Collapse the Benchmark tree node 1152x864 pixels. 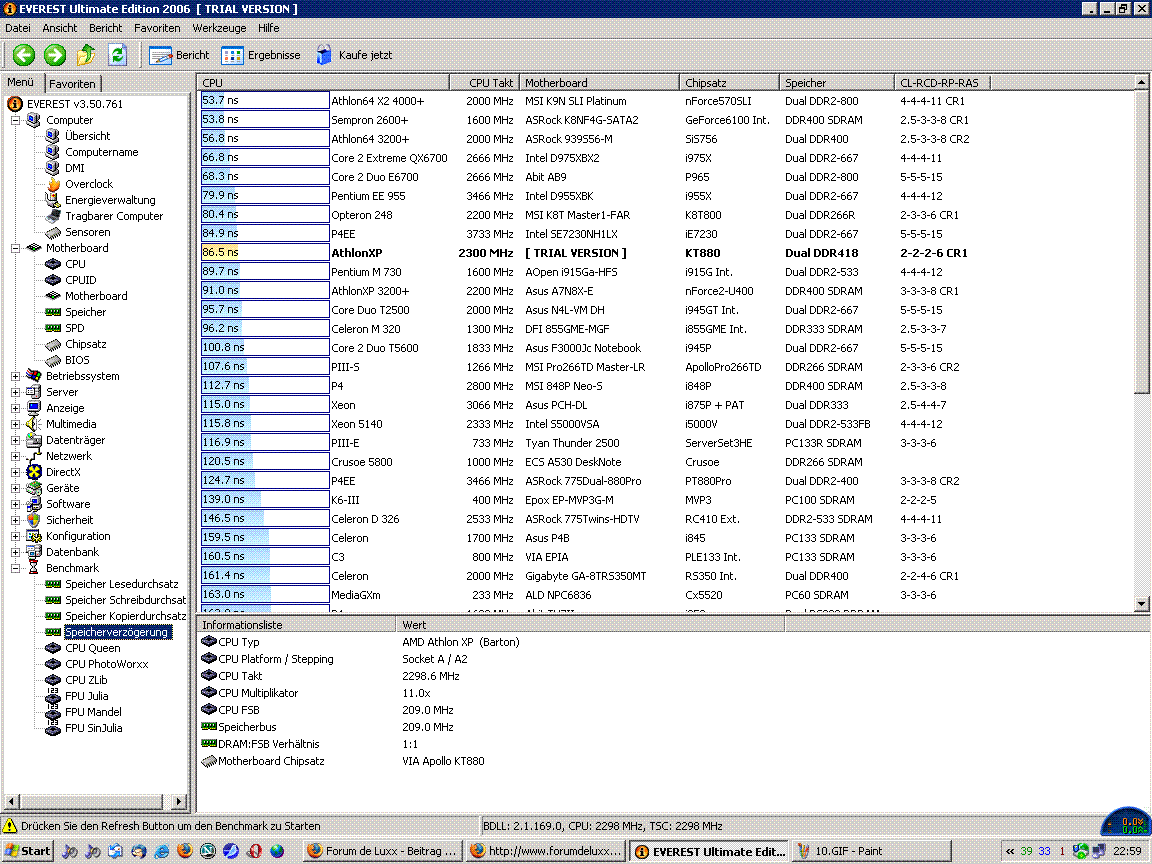pyautogui.click(x=15, y=568)
